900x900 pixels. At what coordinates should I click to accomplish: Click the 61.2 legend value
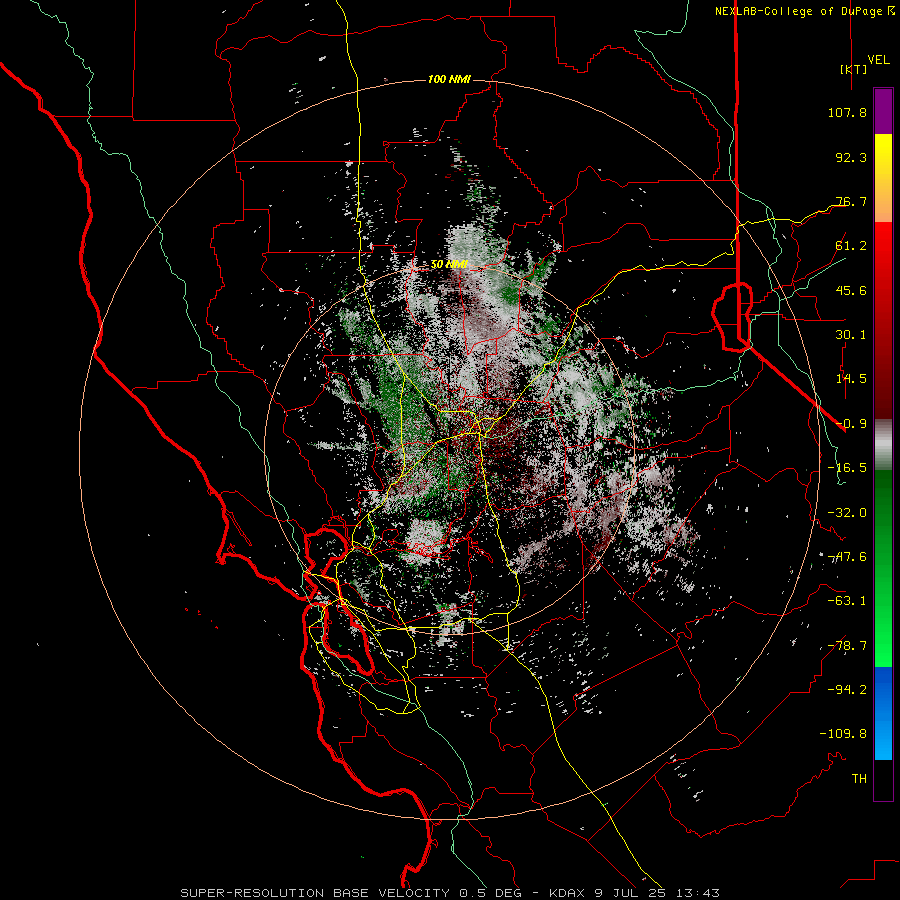click(x=851, y=246)
